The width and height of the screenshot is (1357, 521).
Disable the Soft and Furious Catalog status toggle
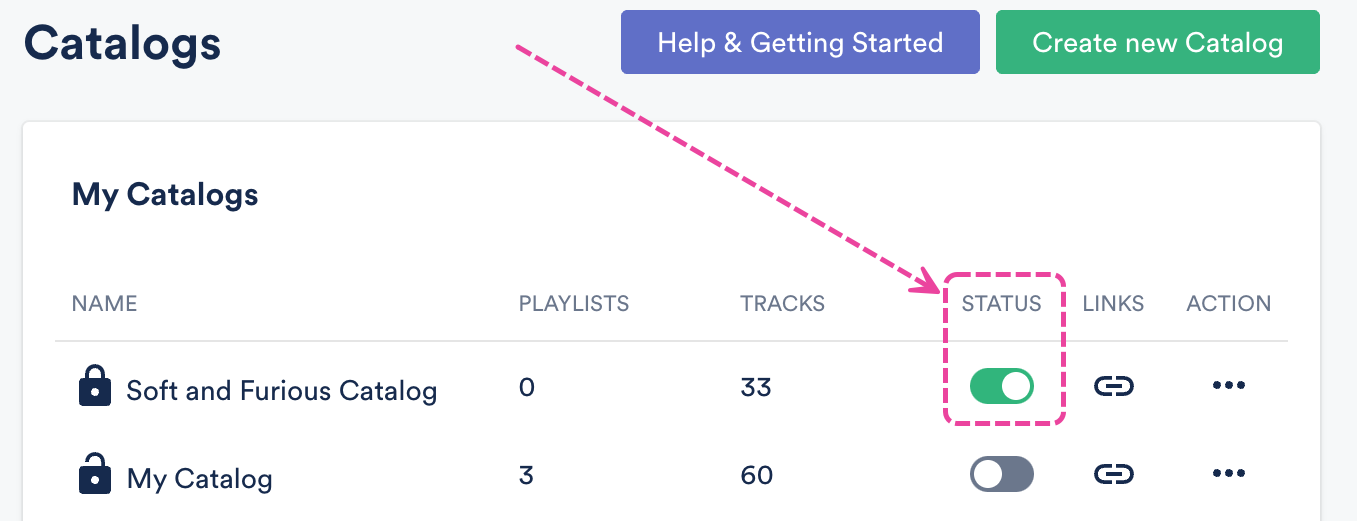pos(1001,386)
